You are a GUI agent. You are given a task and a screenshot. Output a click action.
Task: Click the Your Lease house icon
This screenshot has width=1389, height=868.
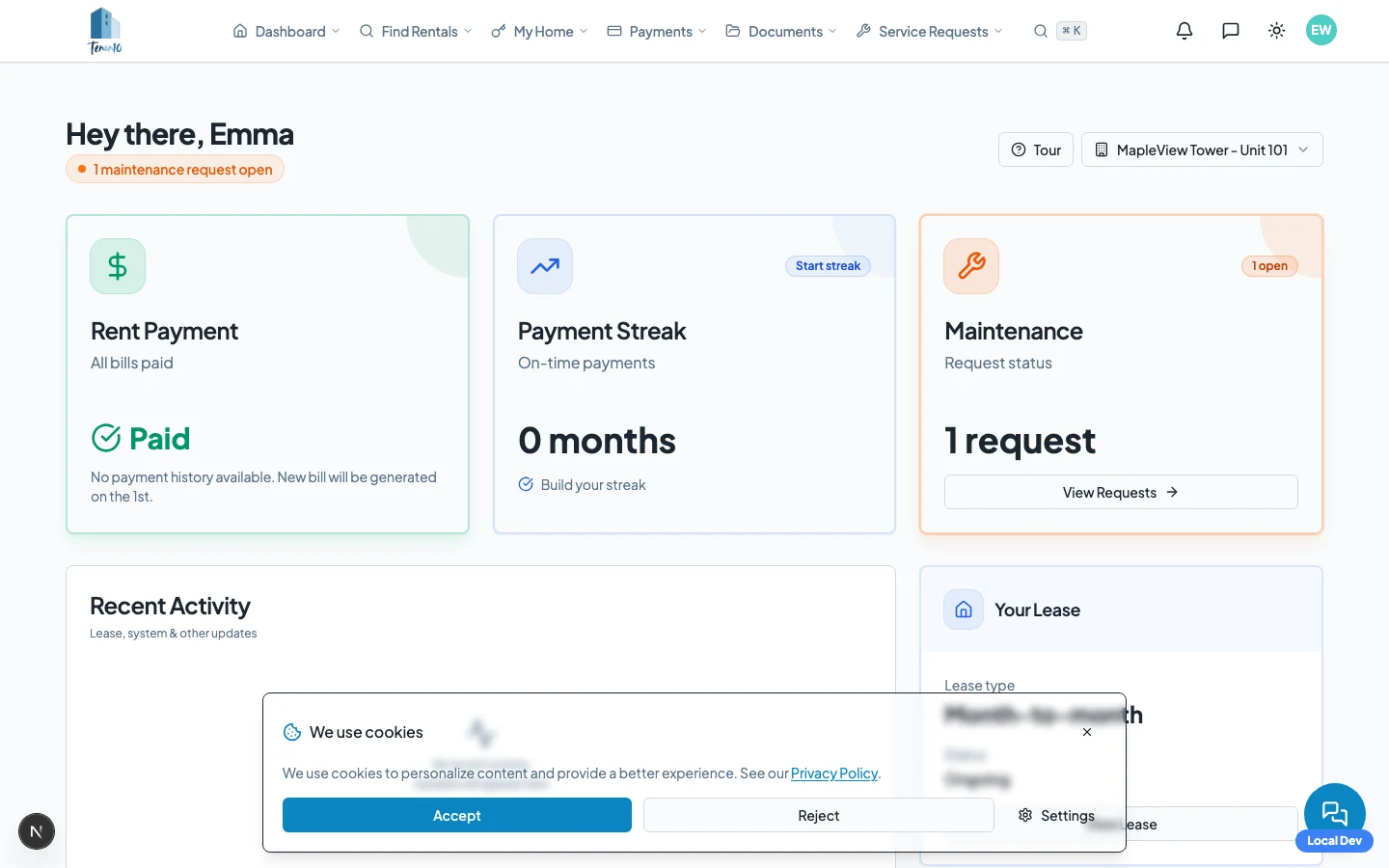coord(964,610)
